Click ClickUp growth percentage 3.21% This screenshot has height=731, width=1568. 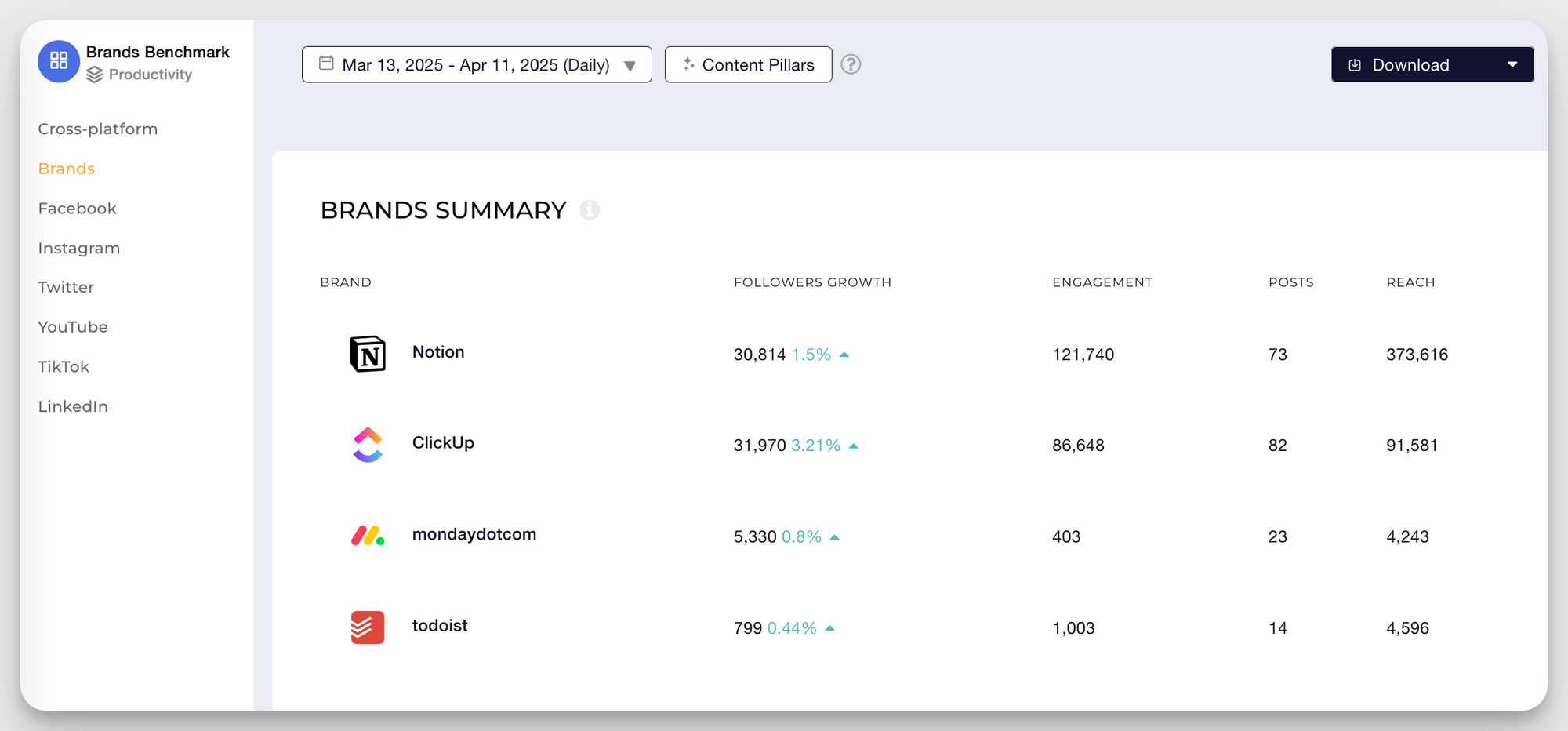click(x=815, y=446)
